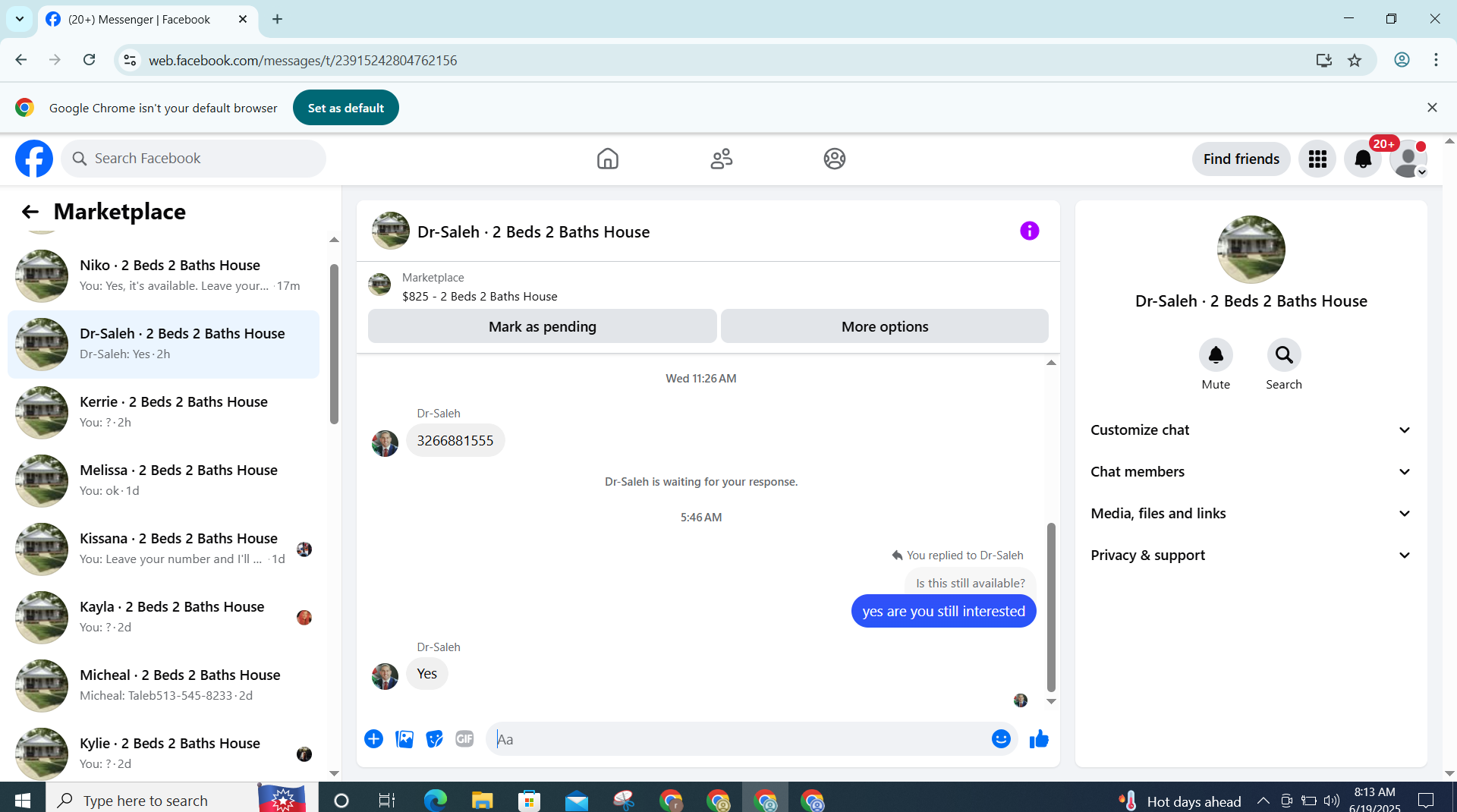The image size is (1457, 812).
Task: Open Microsoft Store from the taskbar
Action: coord(529,800)
